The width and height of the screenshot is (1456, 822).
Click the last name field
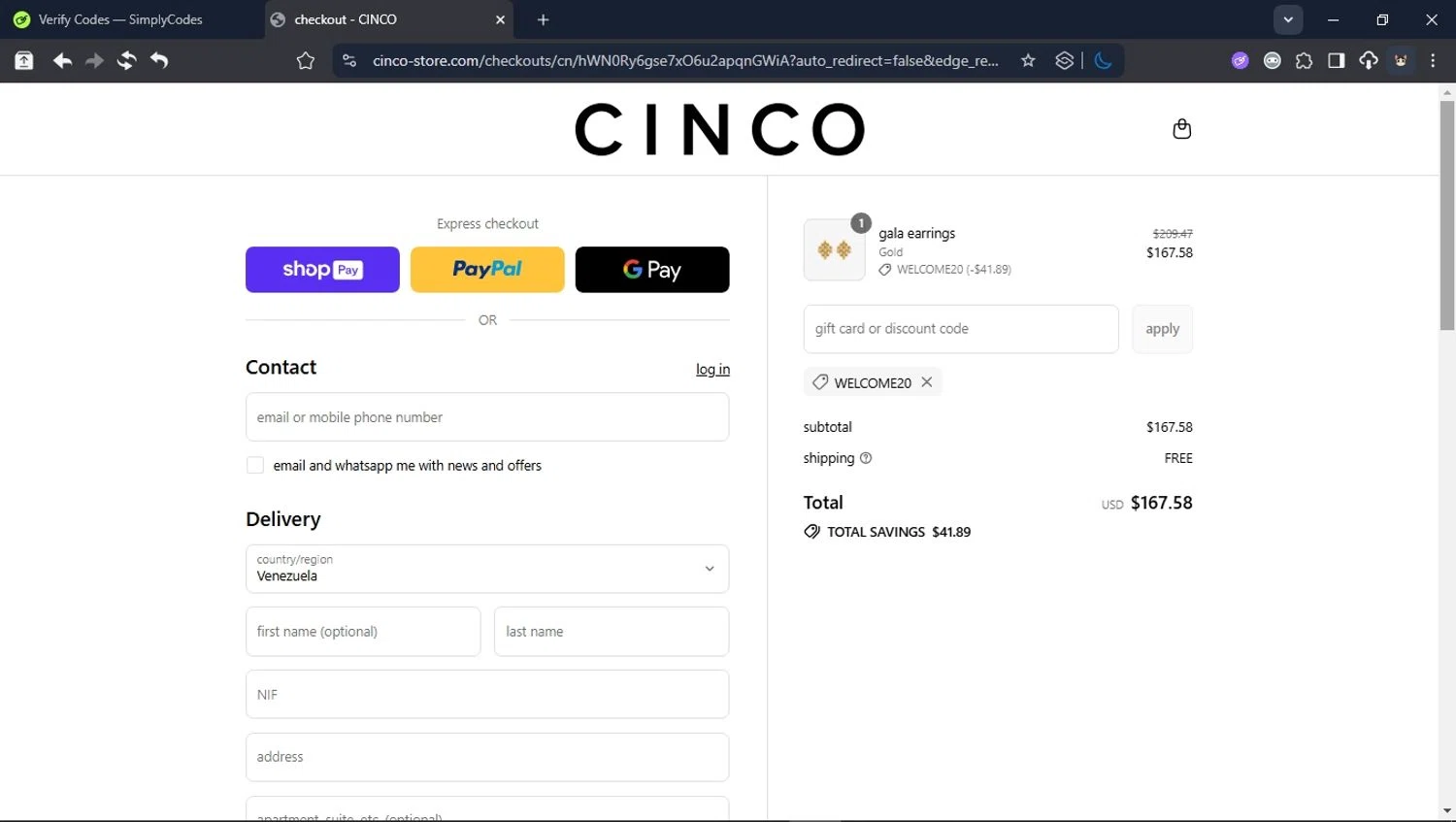(612, 632)
